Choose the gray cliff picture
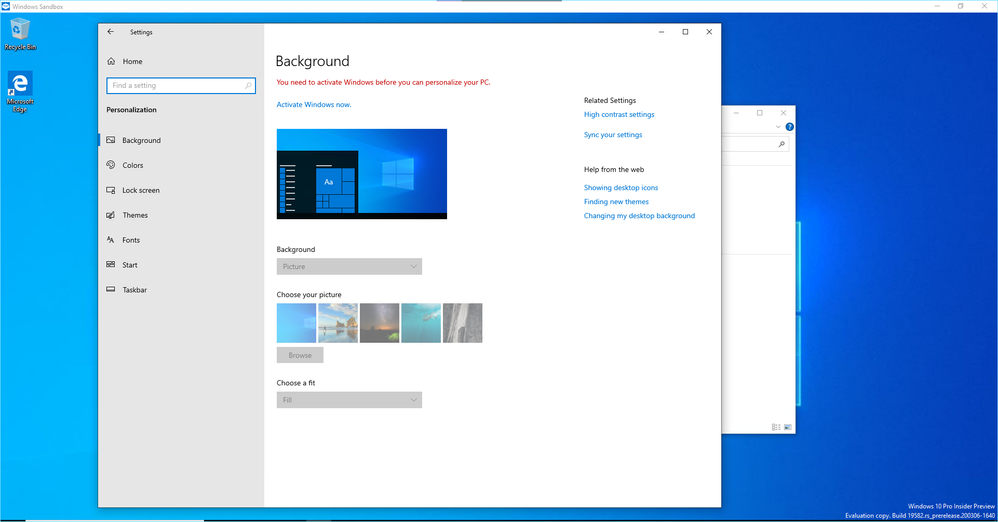This screenshot has width=998, height=522. coord(463,323)
